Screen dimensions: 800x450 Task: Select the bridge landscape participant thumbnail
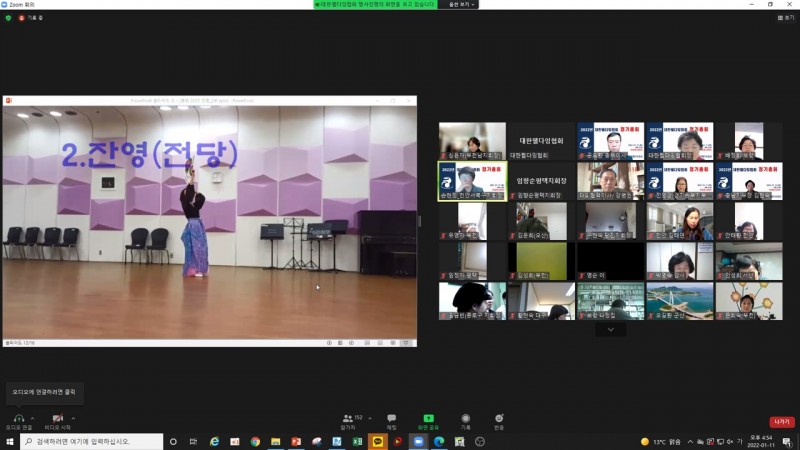(x=679, y=300)
